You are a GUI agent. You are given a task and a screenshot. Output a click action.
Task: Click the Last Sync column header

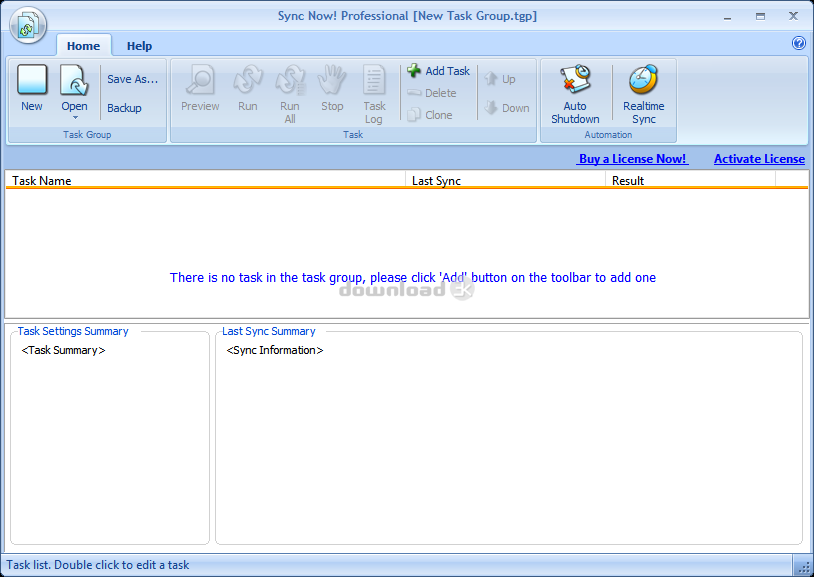(x=506, y=180)
